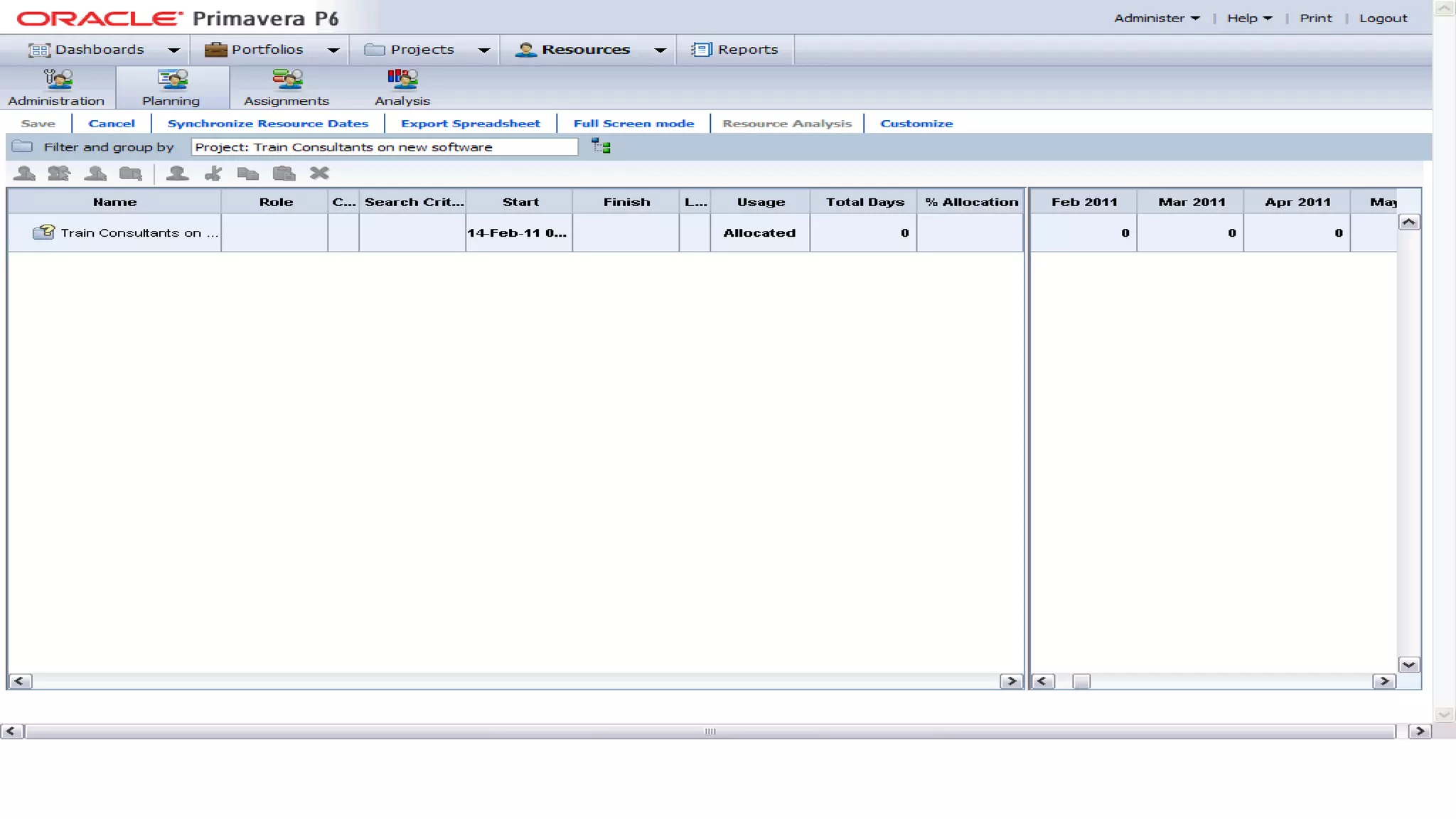
Task: Open the Analysis section icon
Action: point(402,78)
